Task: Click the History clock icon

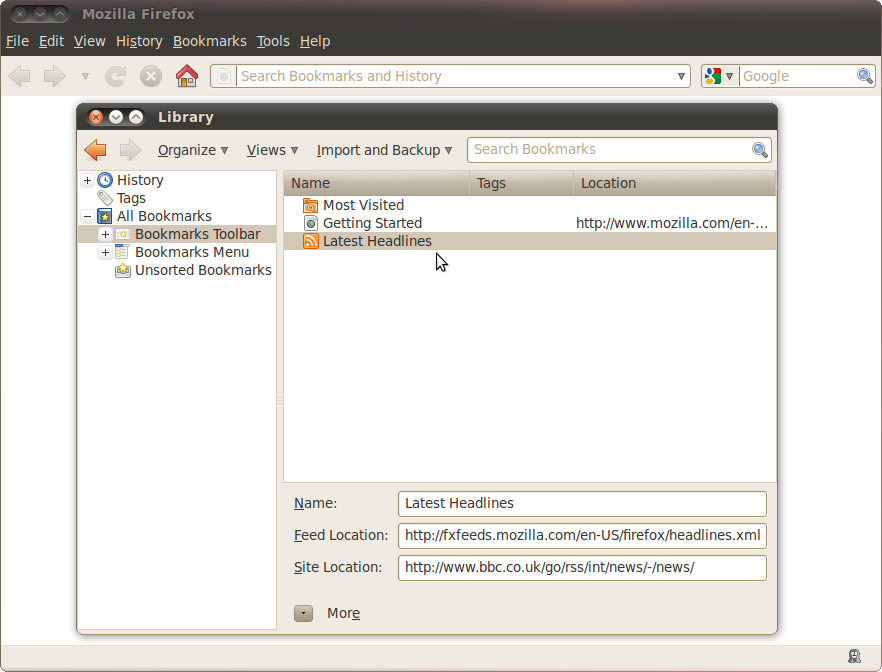Action: pyautogui.click(x=105, y=180)
